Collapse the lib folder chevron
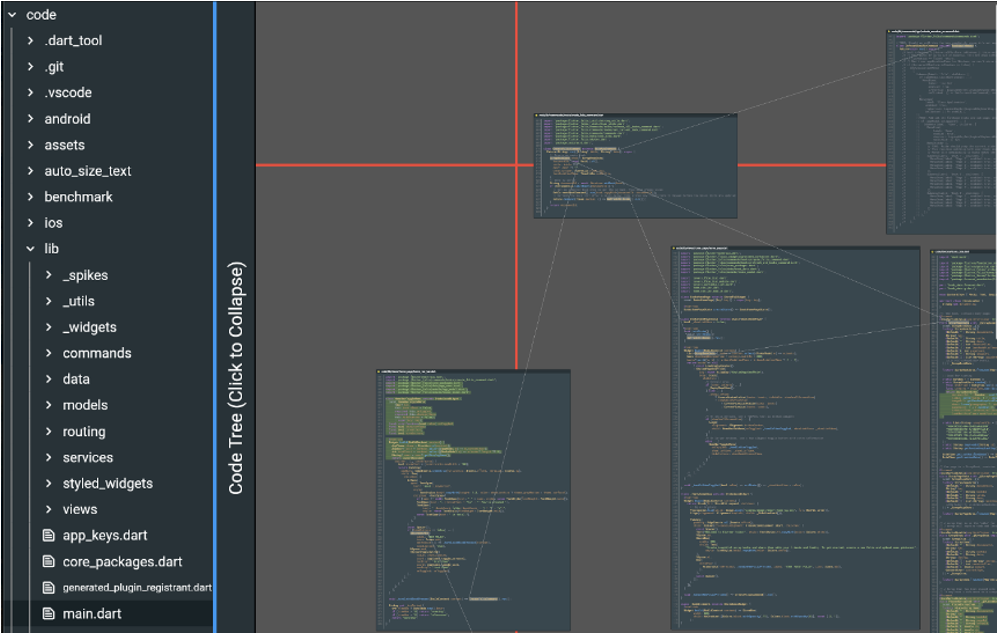Image resolution: width=998 pixels, height=634 pixels. (30, 249)
